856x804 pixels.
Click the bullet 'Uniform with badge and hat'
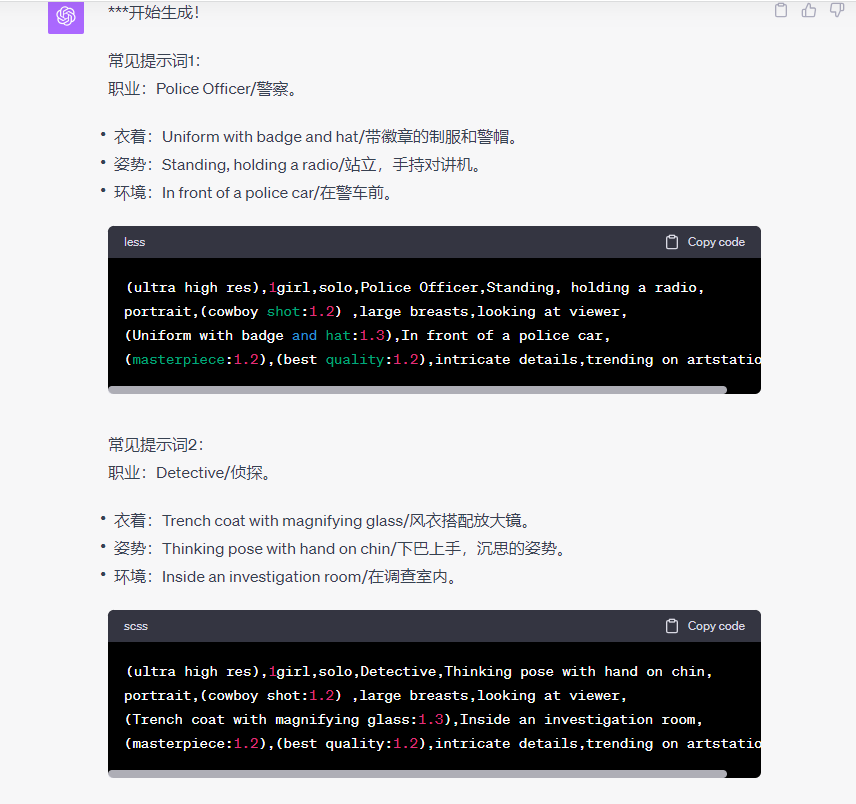coord(316,136)
